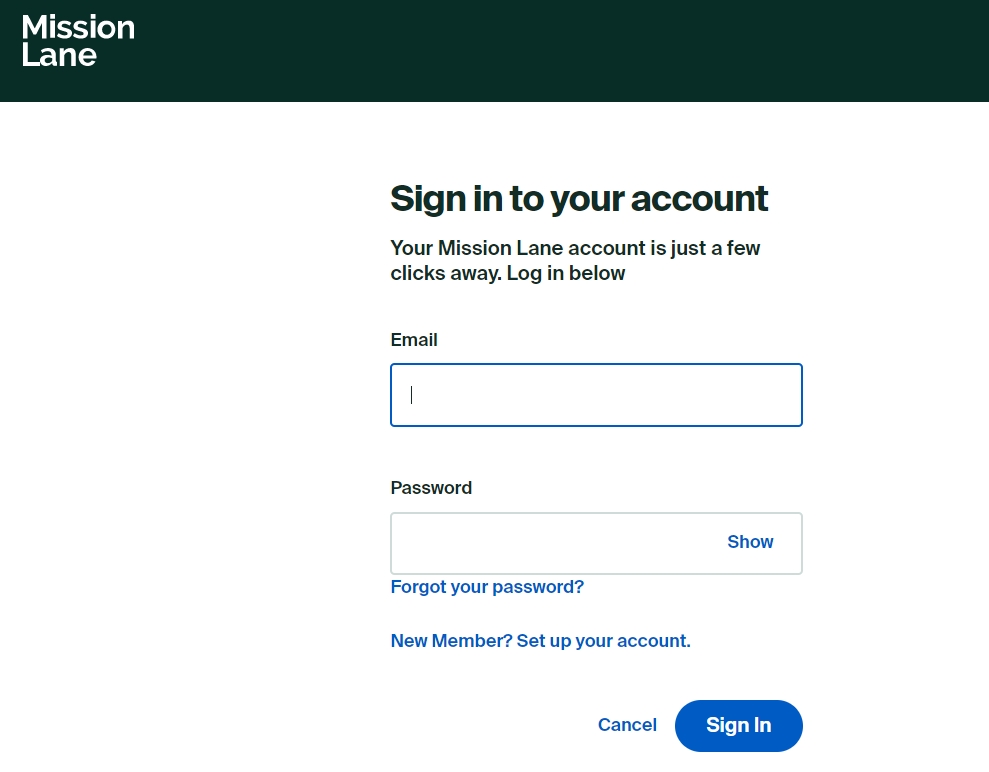This screenshot has height=772, width=989.
Task: Submit credentials via Sign In
Action: [x=738, y=725]
